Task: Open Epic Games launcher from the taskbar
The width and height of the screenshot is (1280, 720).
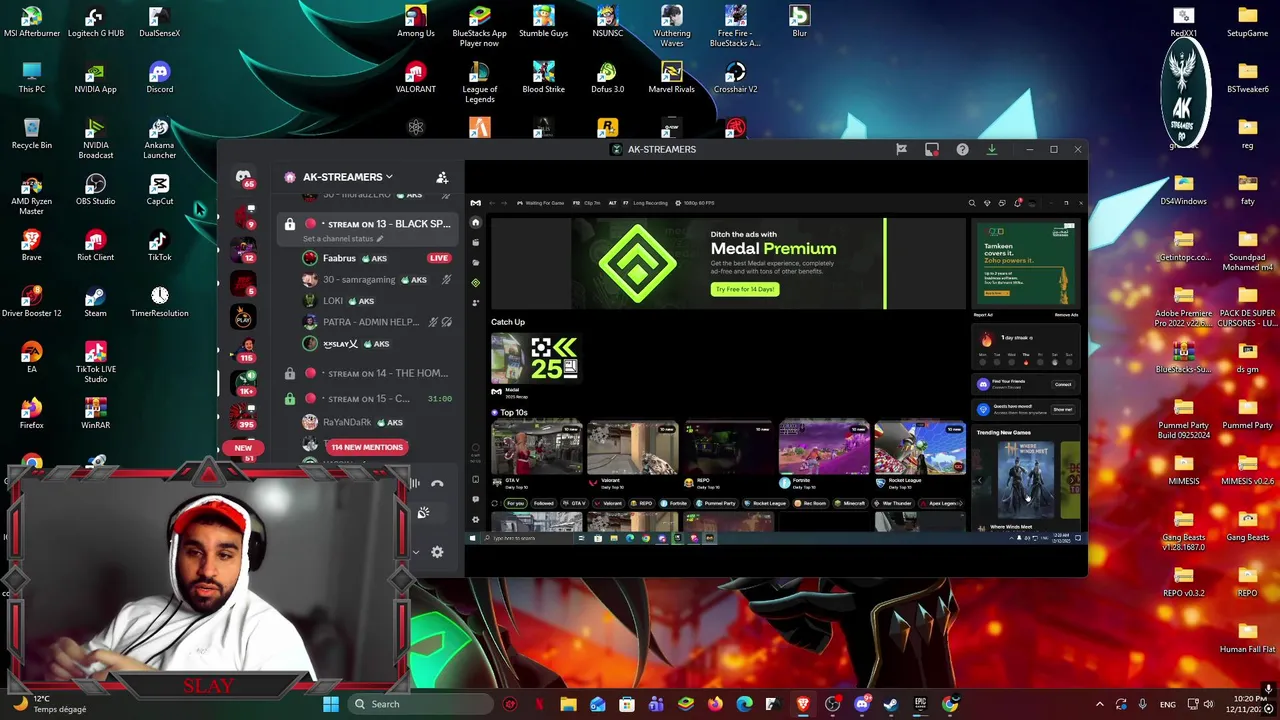Action: (x=920, y=704)
